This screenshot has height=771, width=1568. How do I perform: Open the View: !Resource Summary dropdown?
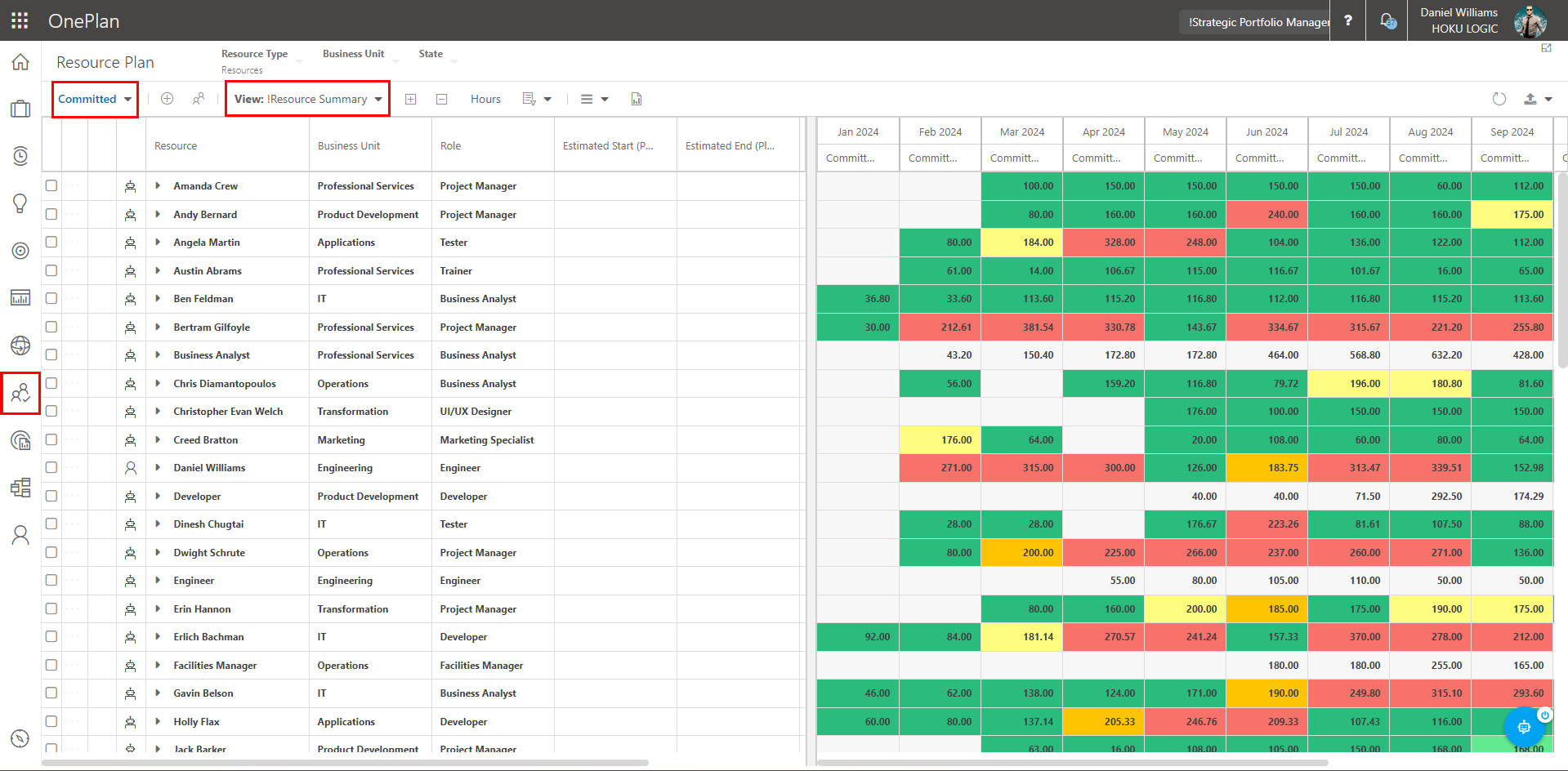pos(306,98)
